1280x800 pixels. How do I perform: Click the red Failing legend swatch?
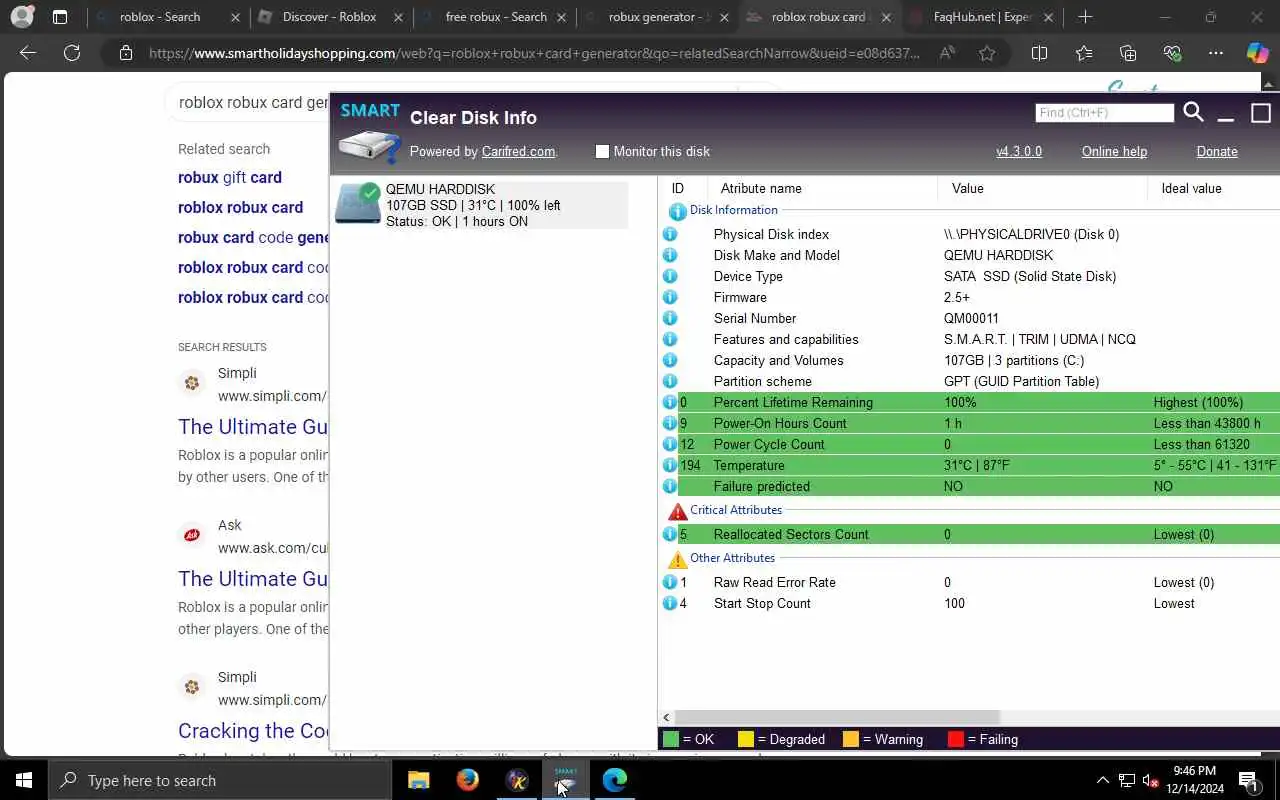pyautogui.click(x=955, y=739)
